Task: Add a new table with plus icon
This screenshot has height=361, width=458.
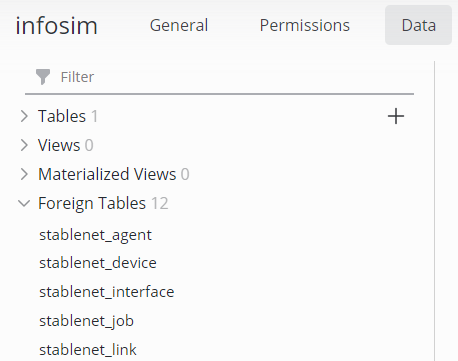Action: (396, 116)
